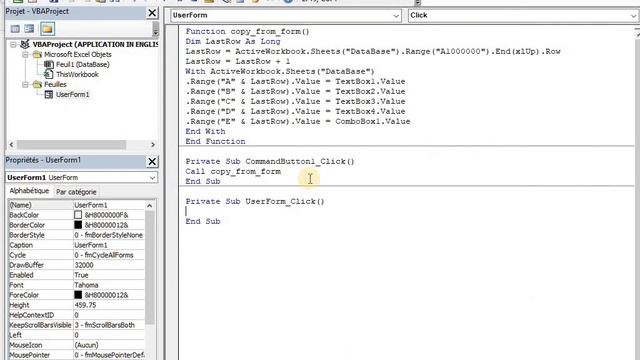This screenshot has height=360, width=640.
Task: Close the Propriétés - UserForm1 panel
Action: point(152,162)
